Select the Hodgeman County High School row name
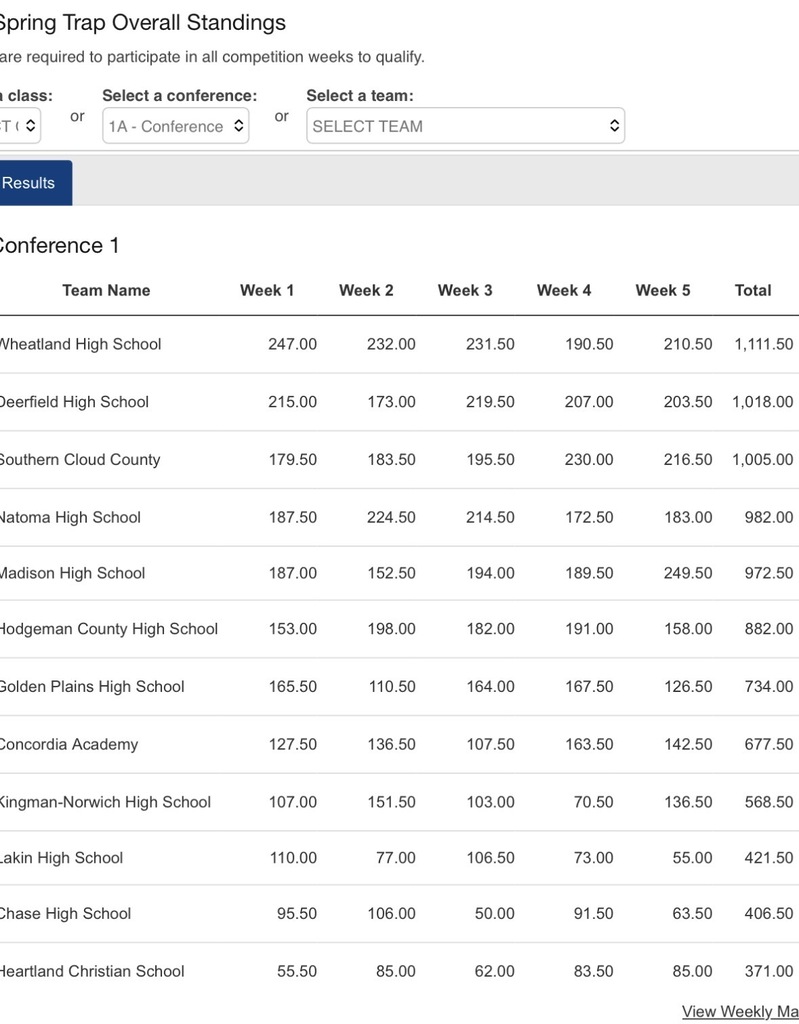The image size is (799, 1024). coord(108,629)
